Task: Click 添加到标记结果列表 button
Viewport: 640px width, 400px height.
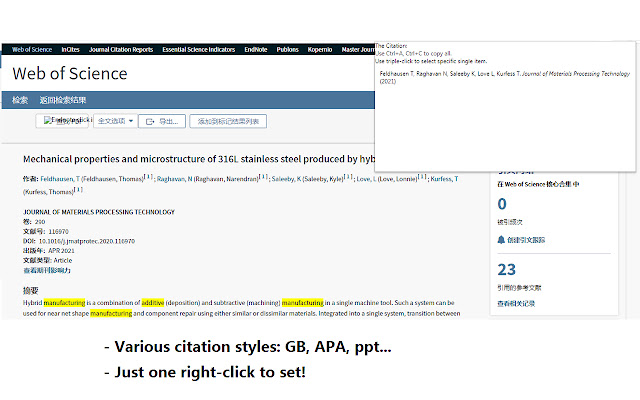Action: pos(228,121)
